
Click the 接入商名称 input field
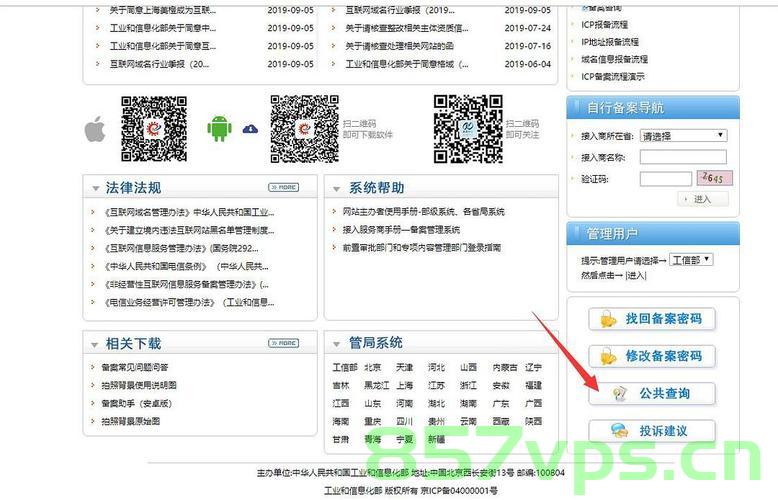click(x=683, y=157)
